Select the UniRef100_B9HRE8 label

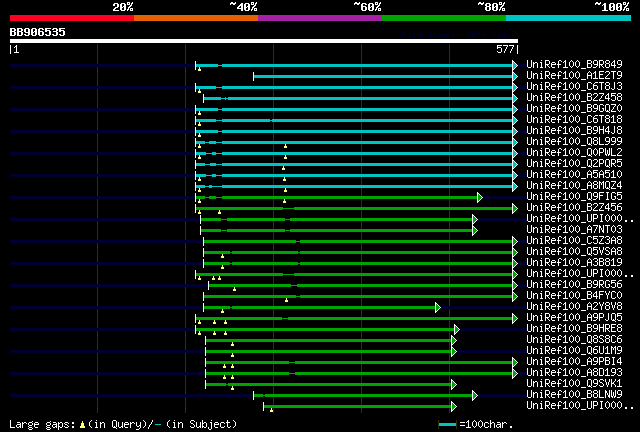click(574, 329)
